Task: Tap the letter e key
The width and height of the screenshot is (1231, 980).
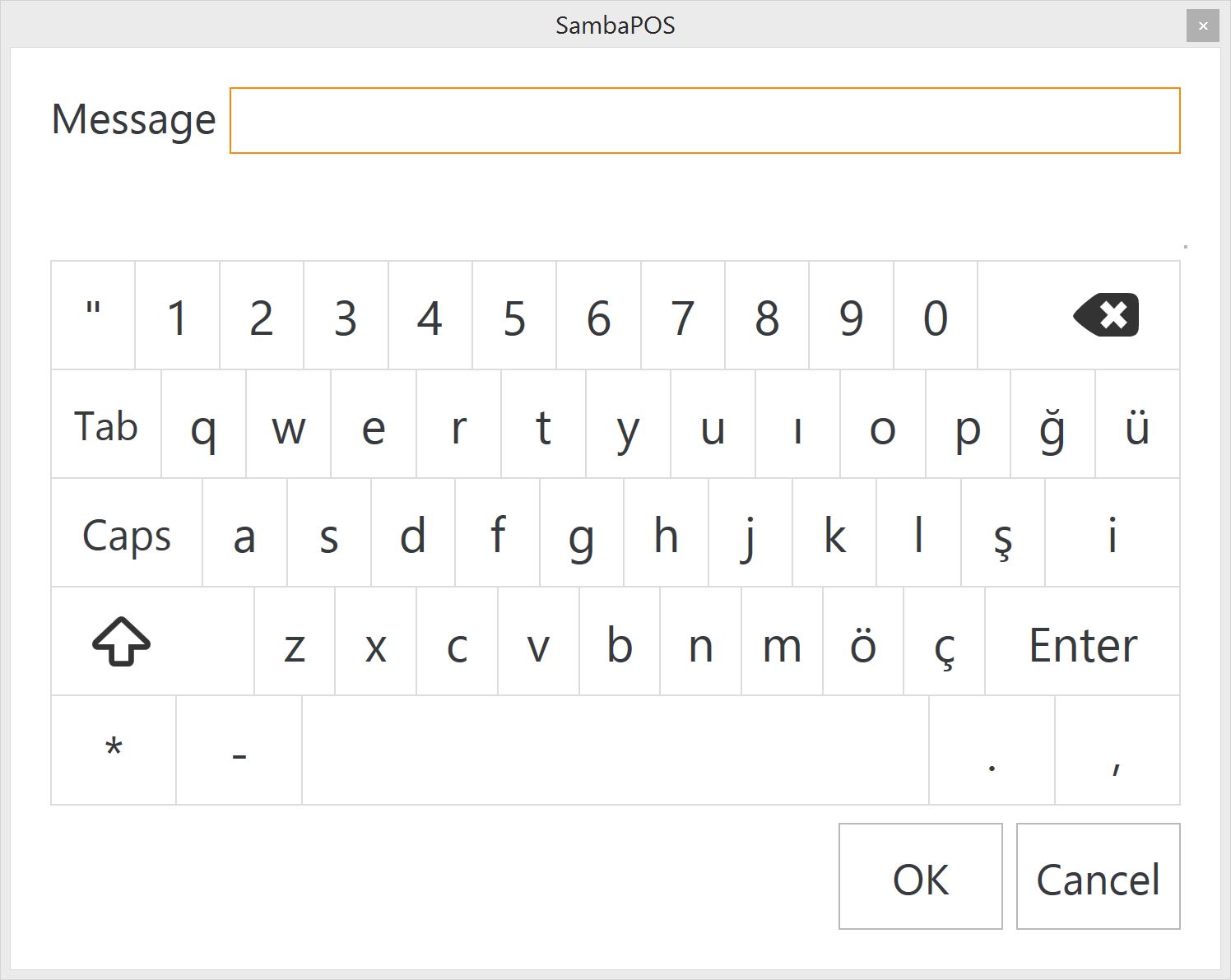Action: coord(374,424)
